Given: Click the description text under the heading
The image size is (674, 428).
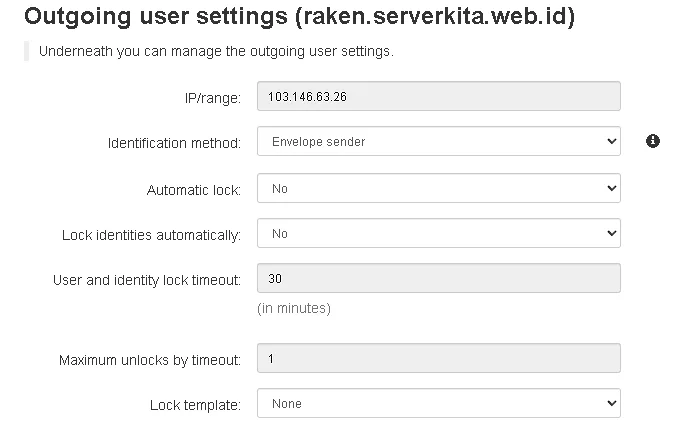Looking at the screenshot, I should (x=214, y=51).
